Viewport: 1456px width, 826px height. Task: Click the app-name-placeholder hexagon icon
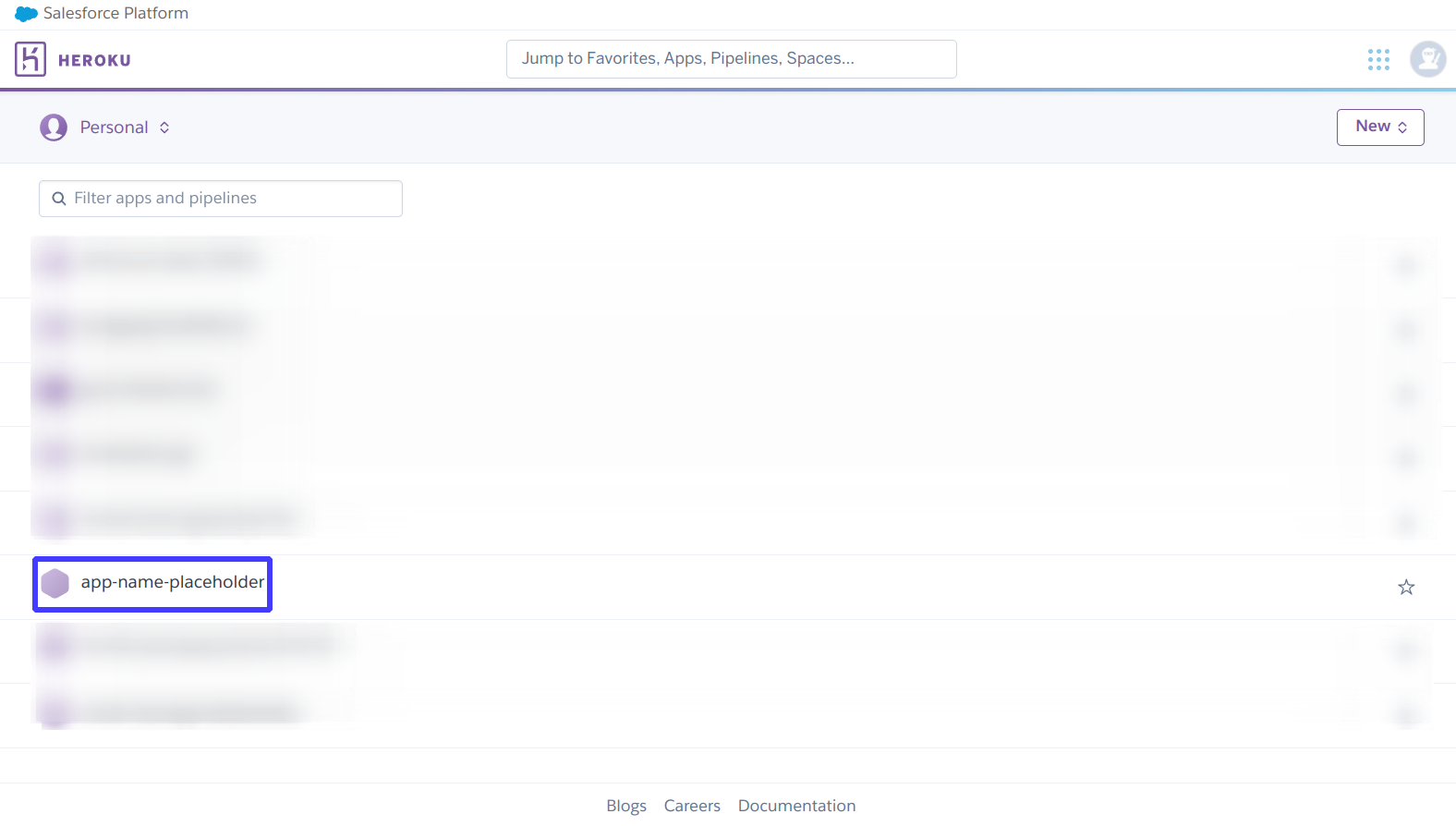[x=55, y=583]
